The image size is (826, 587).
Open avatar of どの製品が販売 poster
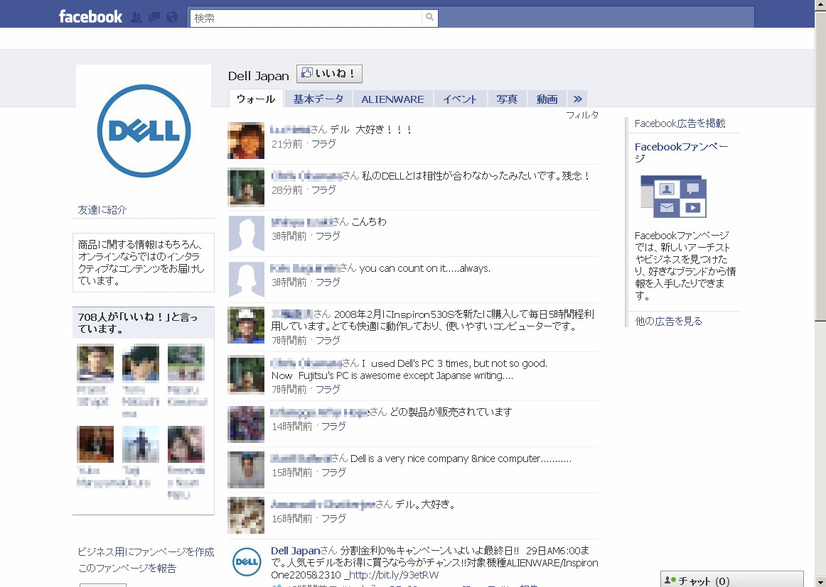click(246, 424)
